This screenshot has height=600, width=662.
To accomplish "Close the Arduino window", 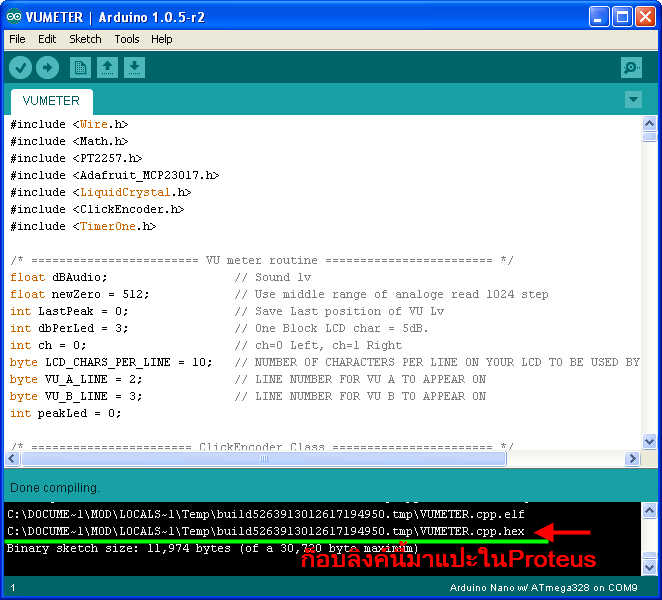I will point(646,17).
